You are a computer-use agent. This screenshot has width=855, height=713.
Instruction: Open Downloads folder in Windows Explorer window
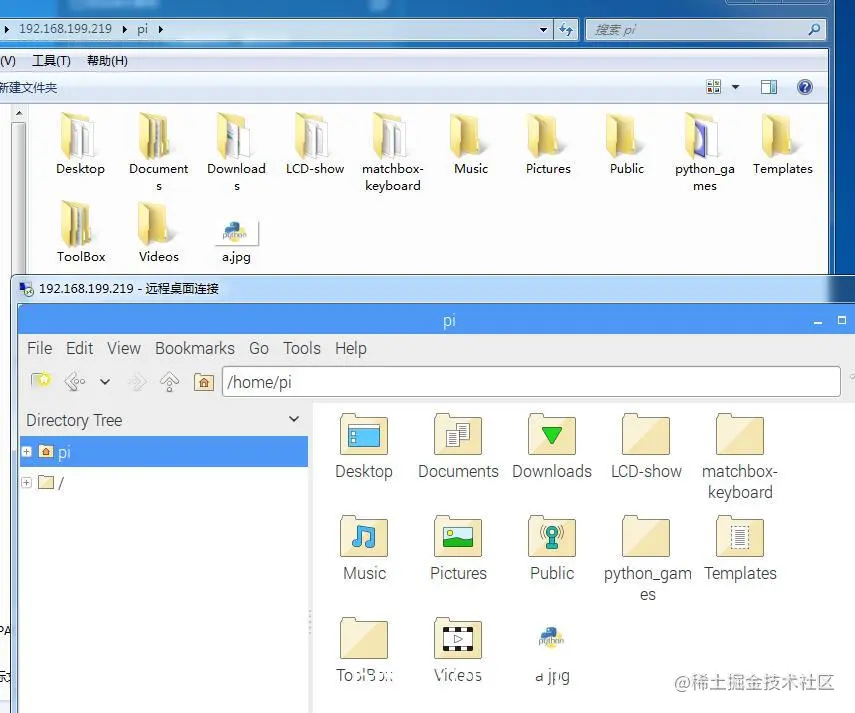pyautogui.click(x=236, y=152)
